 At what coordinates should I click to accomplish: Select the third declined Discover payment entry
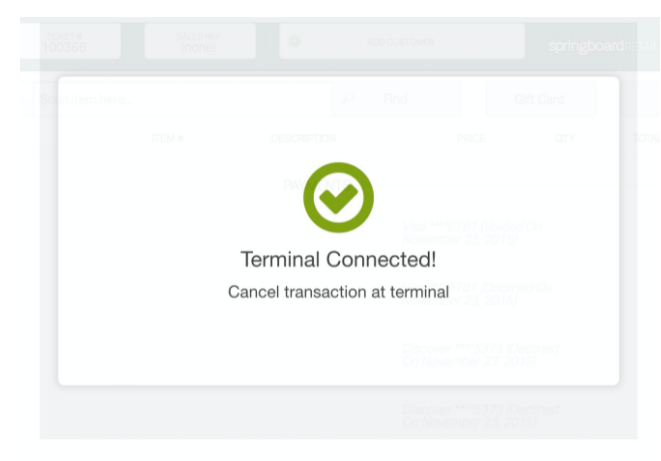pyautogui.click(x=480, y=354)
